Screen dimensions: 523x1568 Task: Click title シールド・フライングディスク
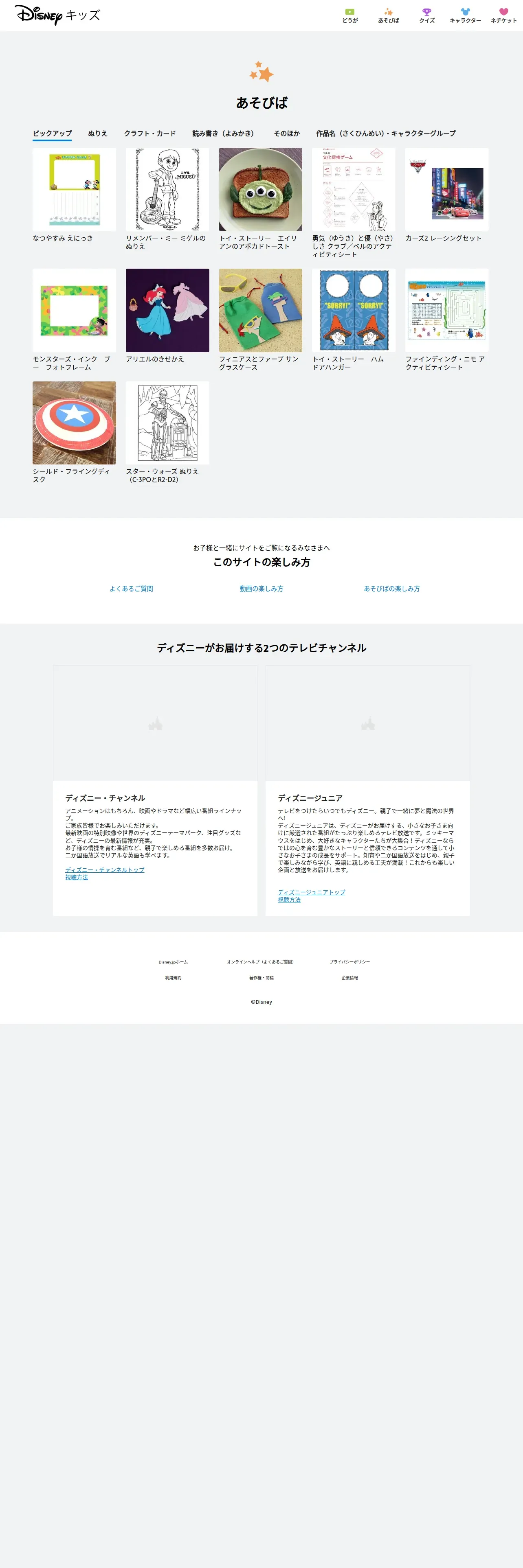click(x=71, y=475)
